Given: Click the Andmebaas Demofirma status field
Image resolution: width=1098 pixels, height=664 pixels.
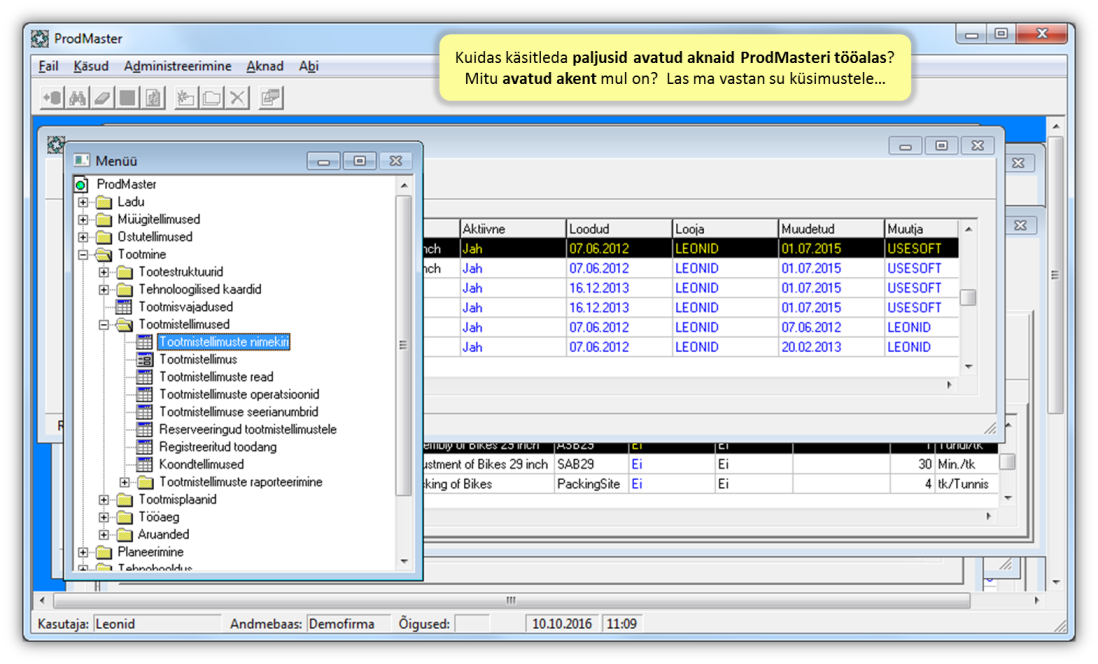Looking at the screenshot, I should click(347, 623).
